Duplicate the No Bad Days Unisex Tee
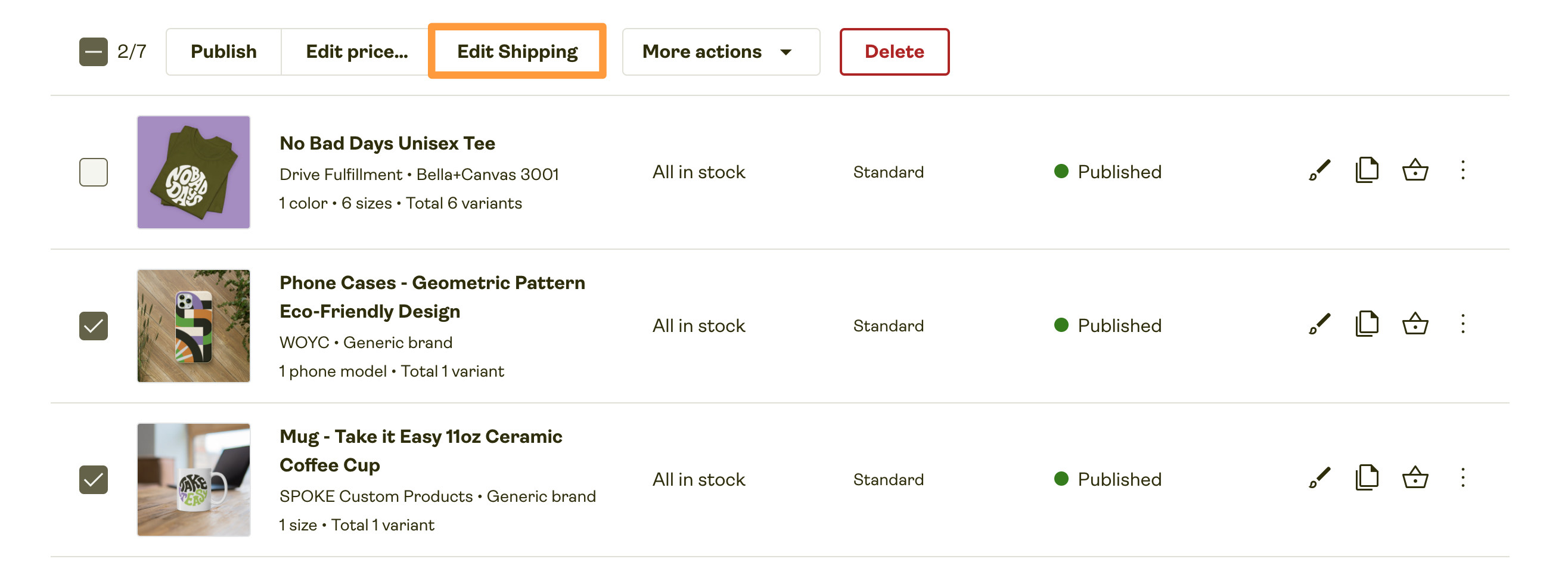This screenshot has width=1568, height=565. pos(1367,171)
